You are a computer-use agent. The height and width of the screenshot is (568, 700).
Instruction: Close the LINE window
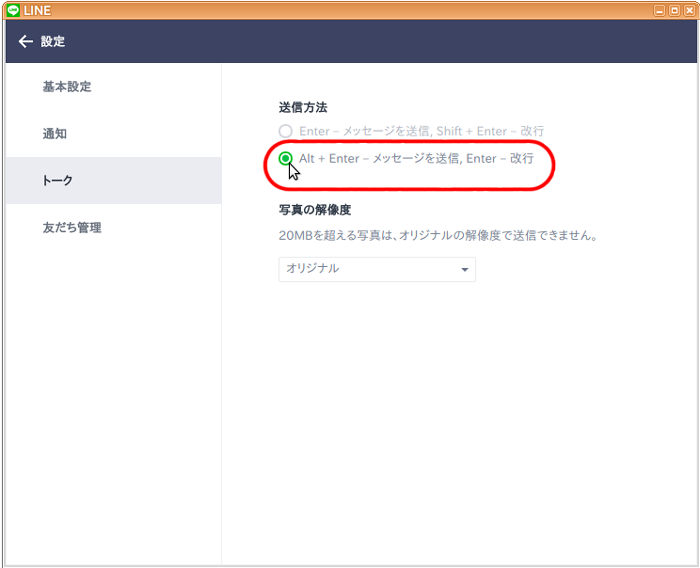click(x=690, y=10)
